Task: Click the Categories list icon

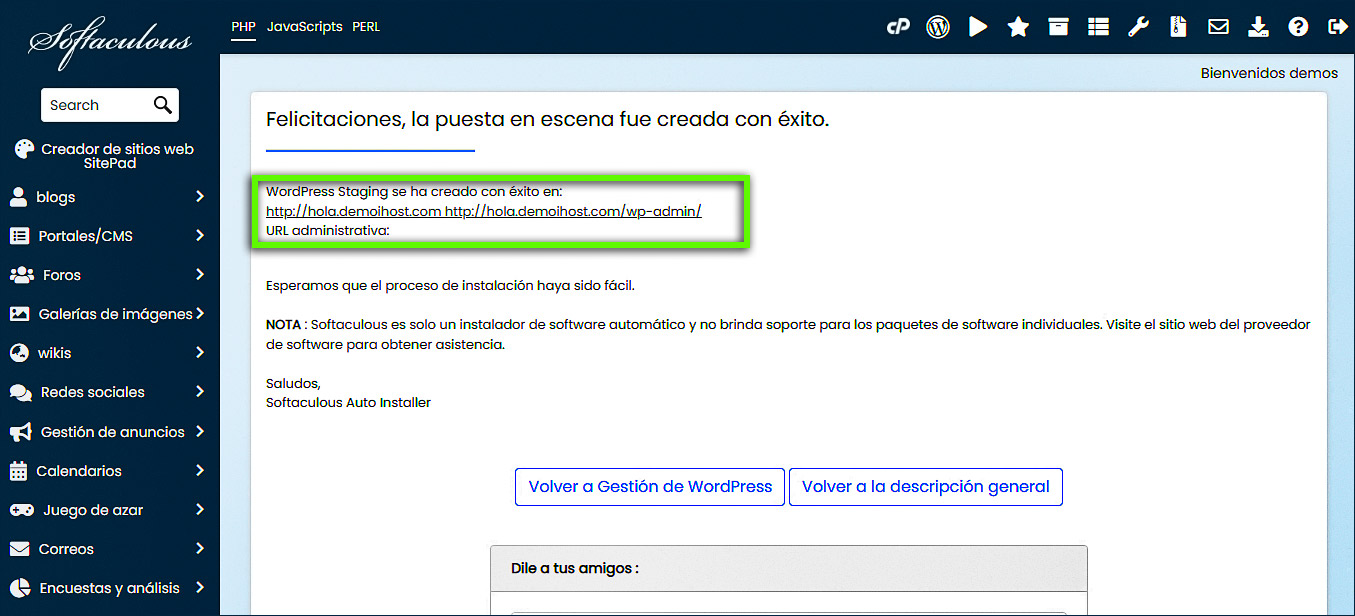Action: (x=1097, y=26)
